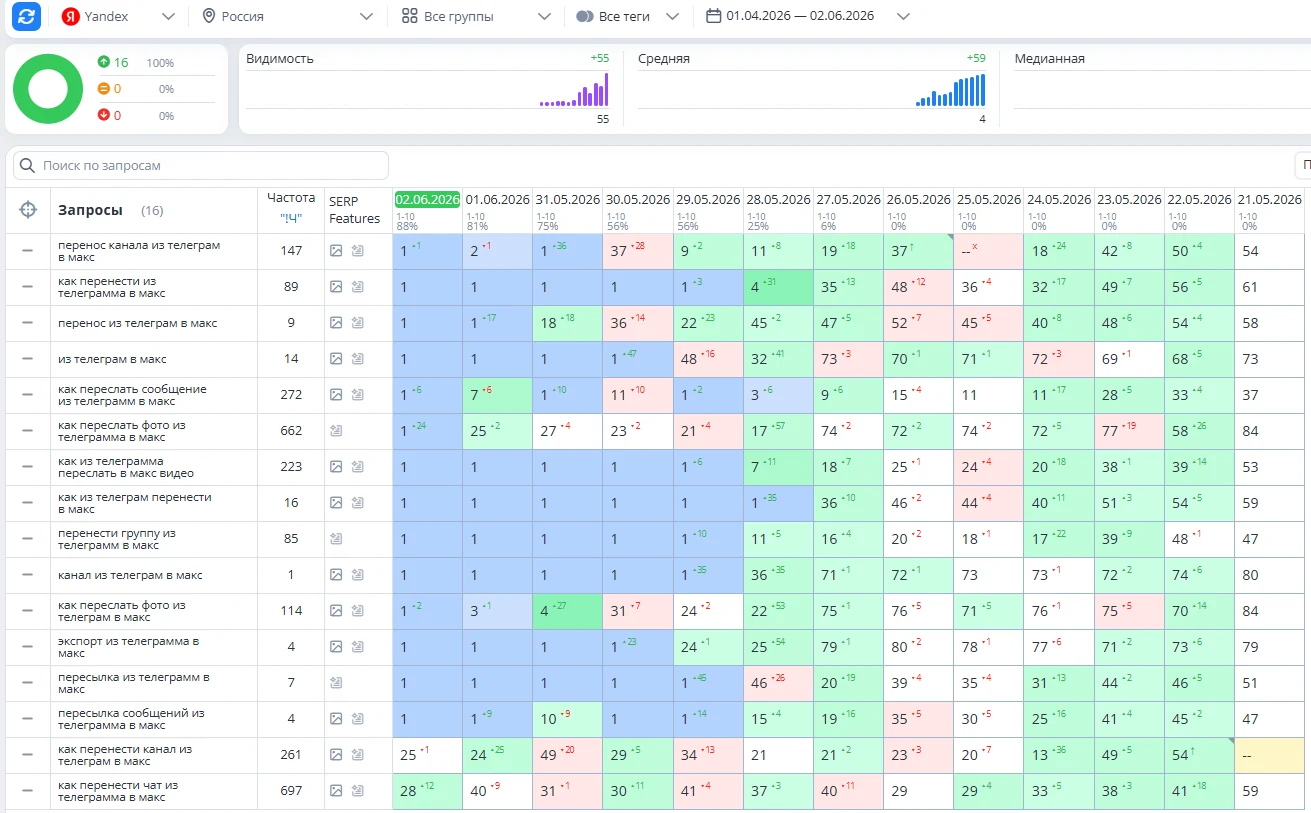Select the 28.05.2026 date column header
This screenshot has height=813, width=1311.
pyautogui.click(x=778, y=200)
